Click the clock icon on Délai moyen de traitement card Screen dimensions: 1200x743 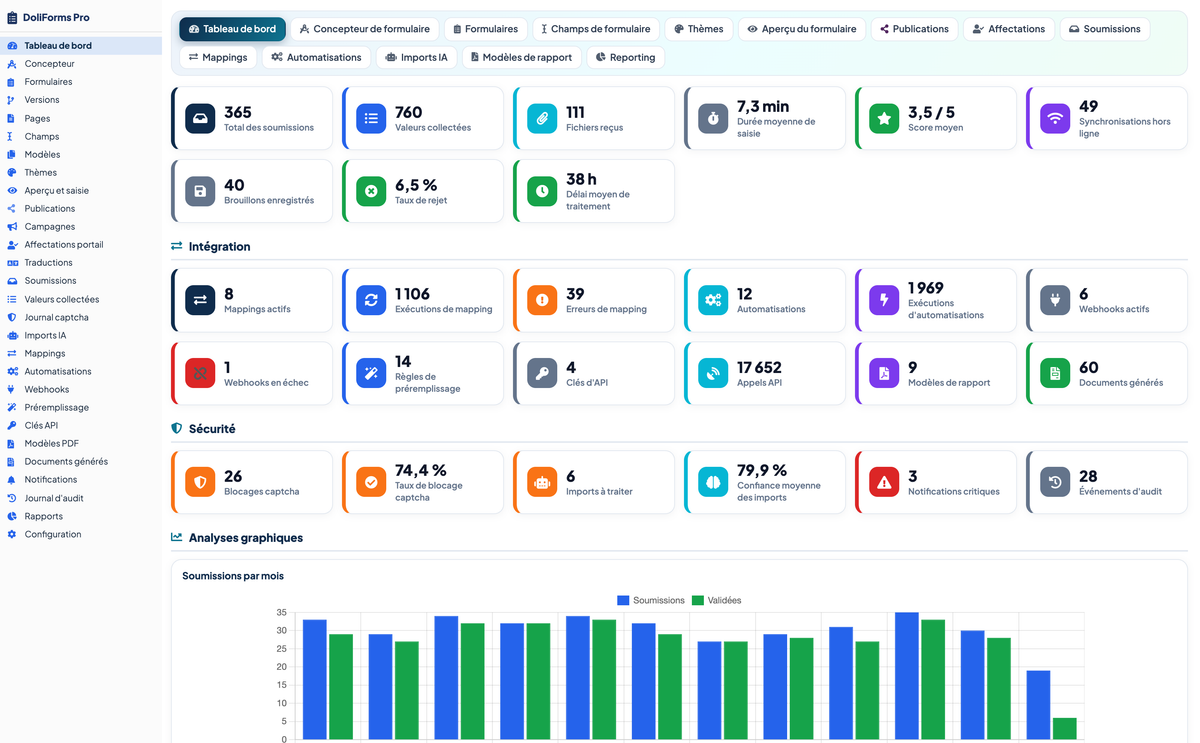[542, 191]
